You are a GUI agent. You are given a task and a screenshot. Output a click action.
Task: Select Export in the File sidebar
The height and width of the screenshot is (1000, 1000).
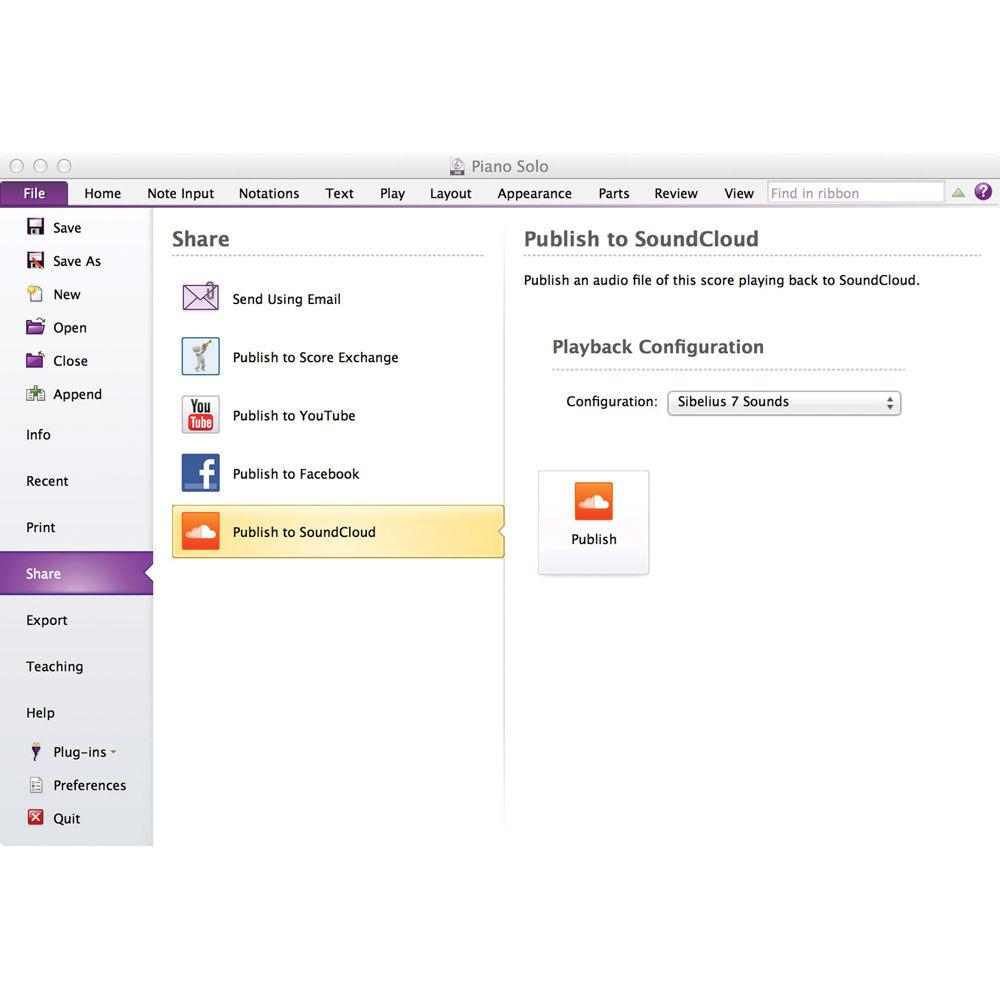(47, 620)
